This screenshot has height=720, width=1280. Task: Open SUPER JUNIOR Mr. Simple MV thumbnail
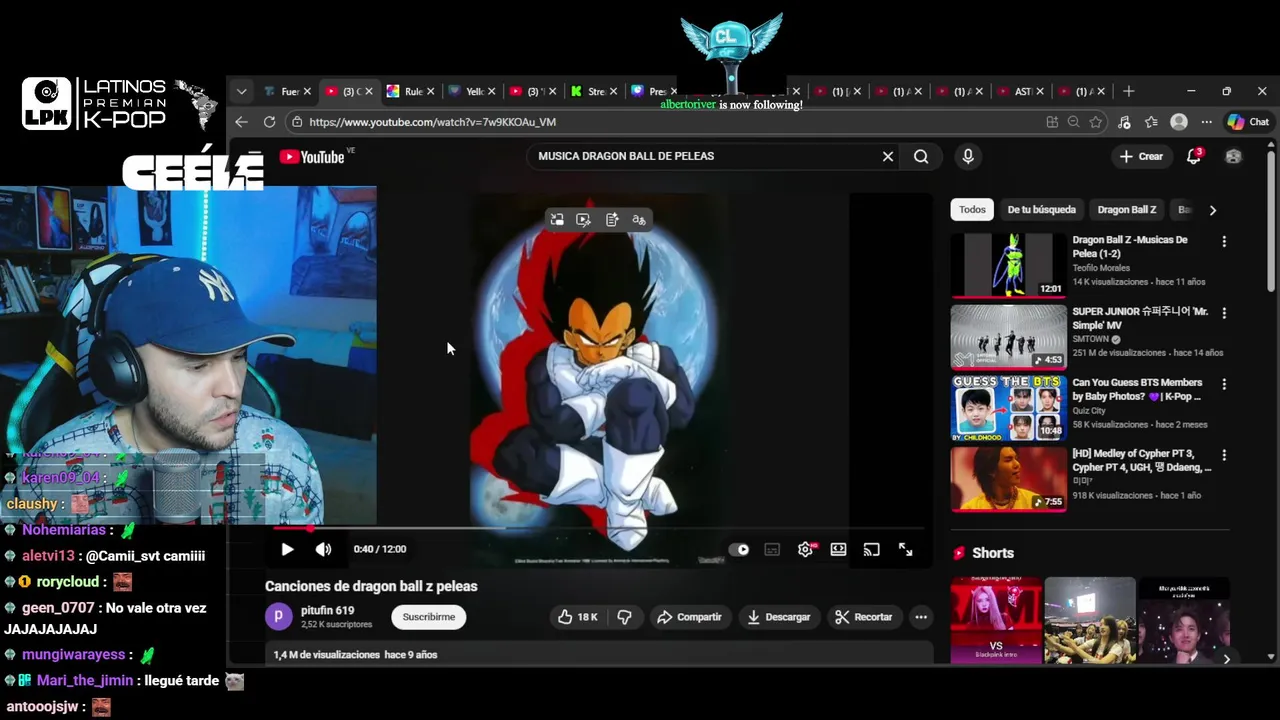point(1009,337)
